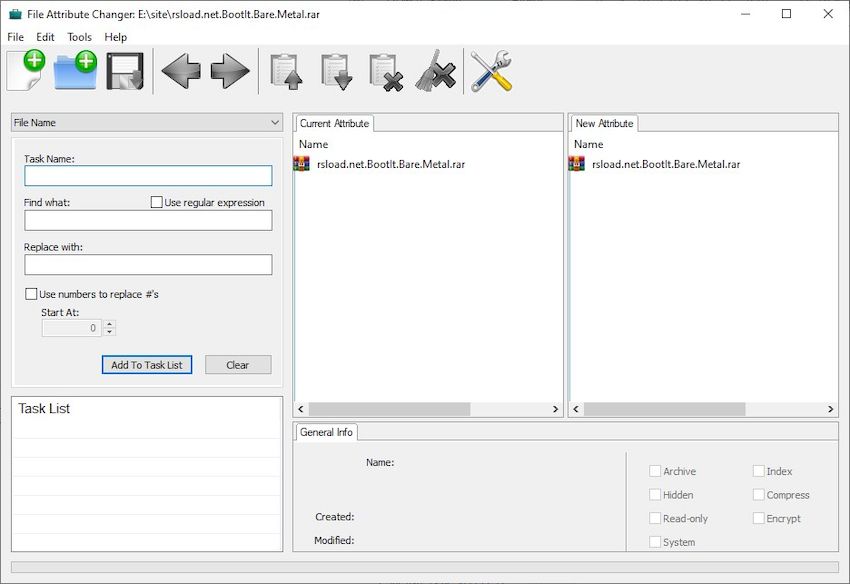Enable the Archive attribute checkbox
The height and width of the screenshot is (584, 850).
point(656,471)
